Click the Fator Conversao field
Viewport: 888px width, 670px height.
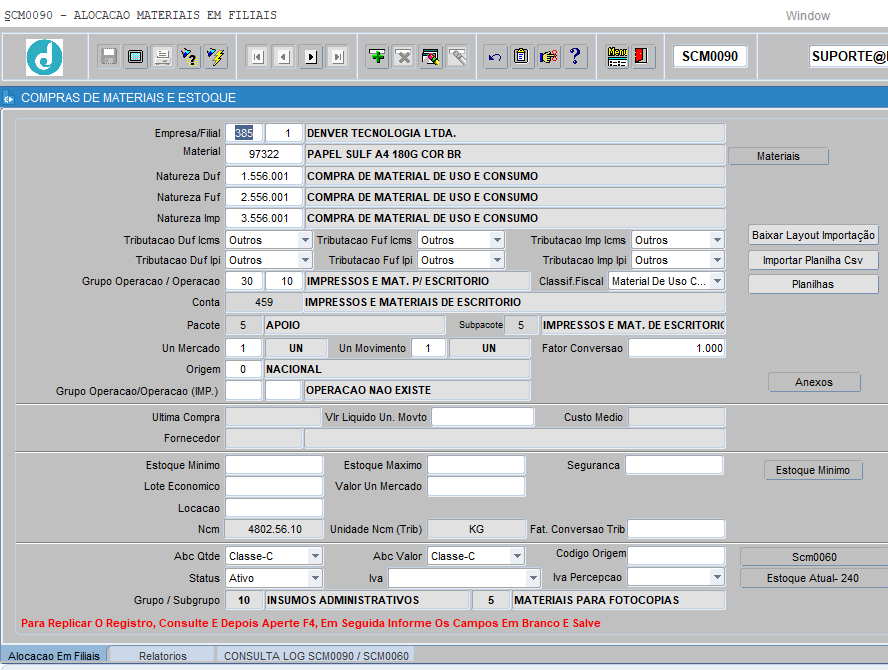coord(677,348)
